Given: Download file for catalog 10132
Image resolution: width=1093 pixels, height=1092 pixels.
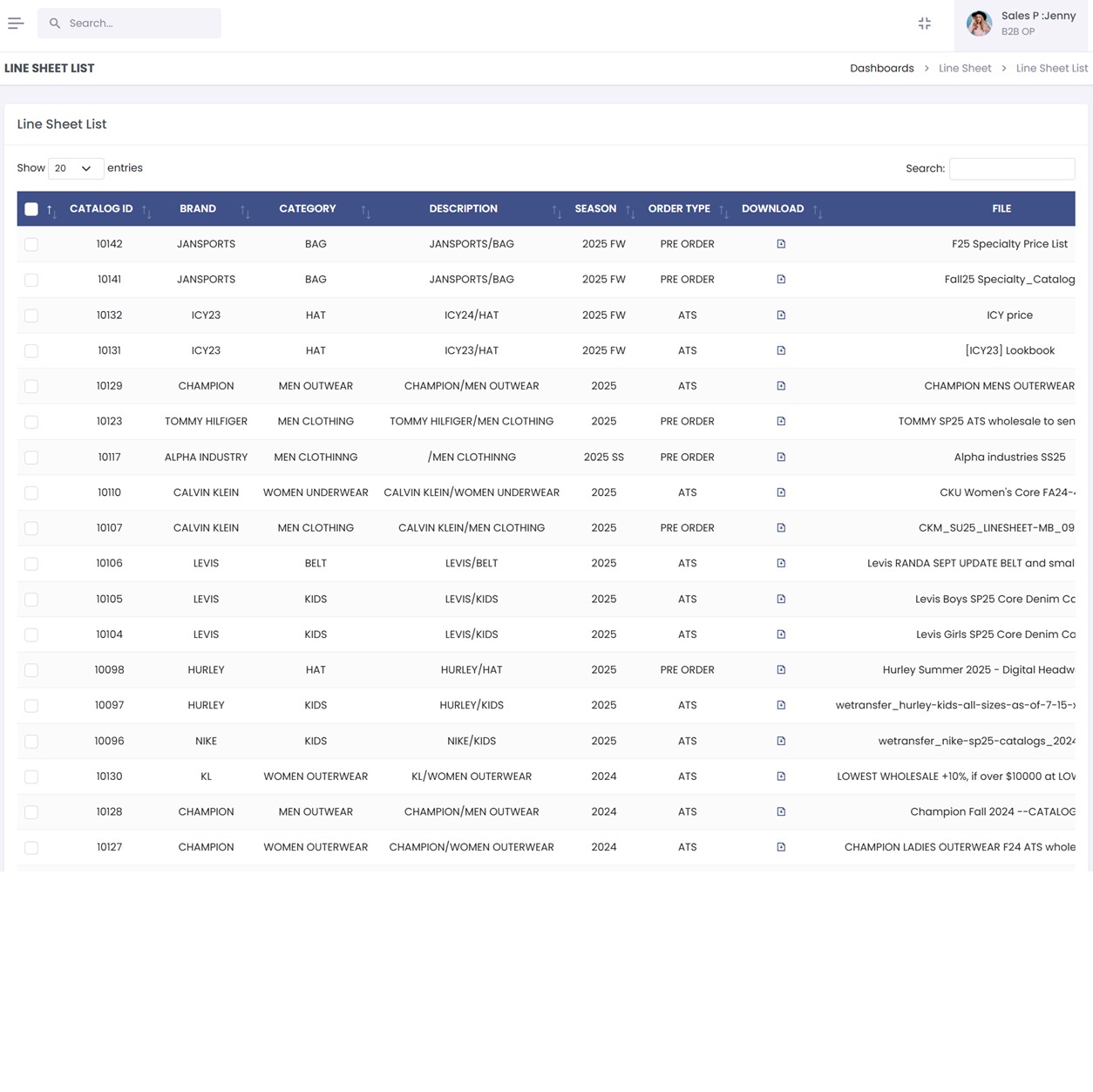Looking at the screenshot, I should (781, 315).
